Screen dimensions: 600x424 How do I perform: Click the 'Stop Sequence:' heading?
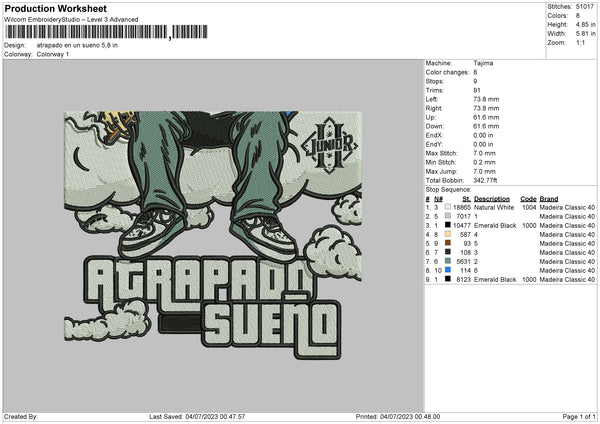(x=448, y=189)
